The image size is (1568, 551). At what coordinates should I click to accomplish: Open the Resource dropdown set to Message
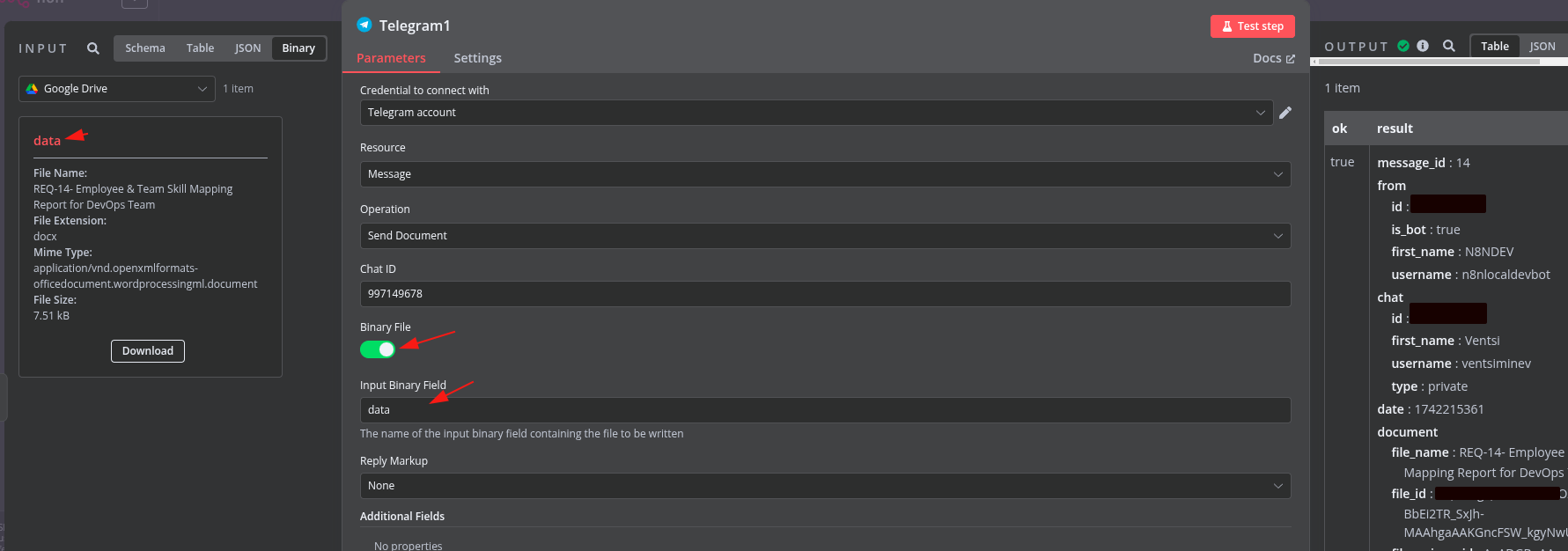[x=825, y=174]
